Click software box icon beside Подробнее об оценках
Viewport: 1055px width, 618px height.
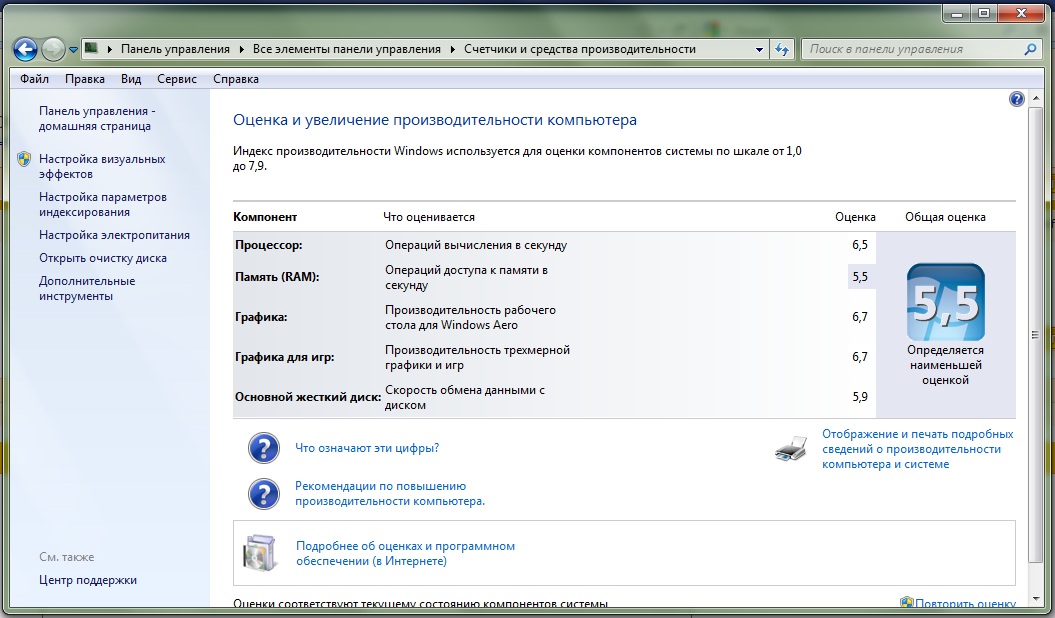pyautogui.click(x=260, y=553)
